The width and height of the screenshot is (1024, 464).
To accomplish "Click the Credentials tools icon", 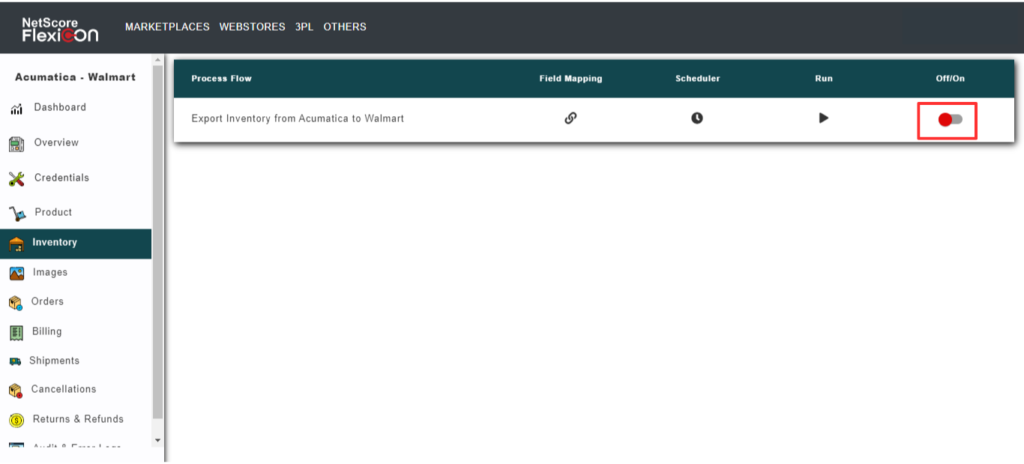I will [x=17, y=178].
